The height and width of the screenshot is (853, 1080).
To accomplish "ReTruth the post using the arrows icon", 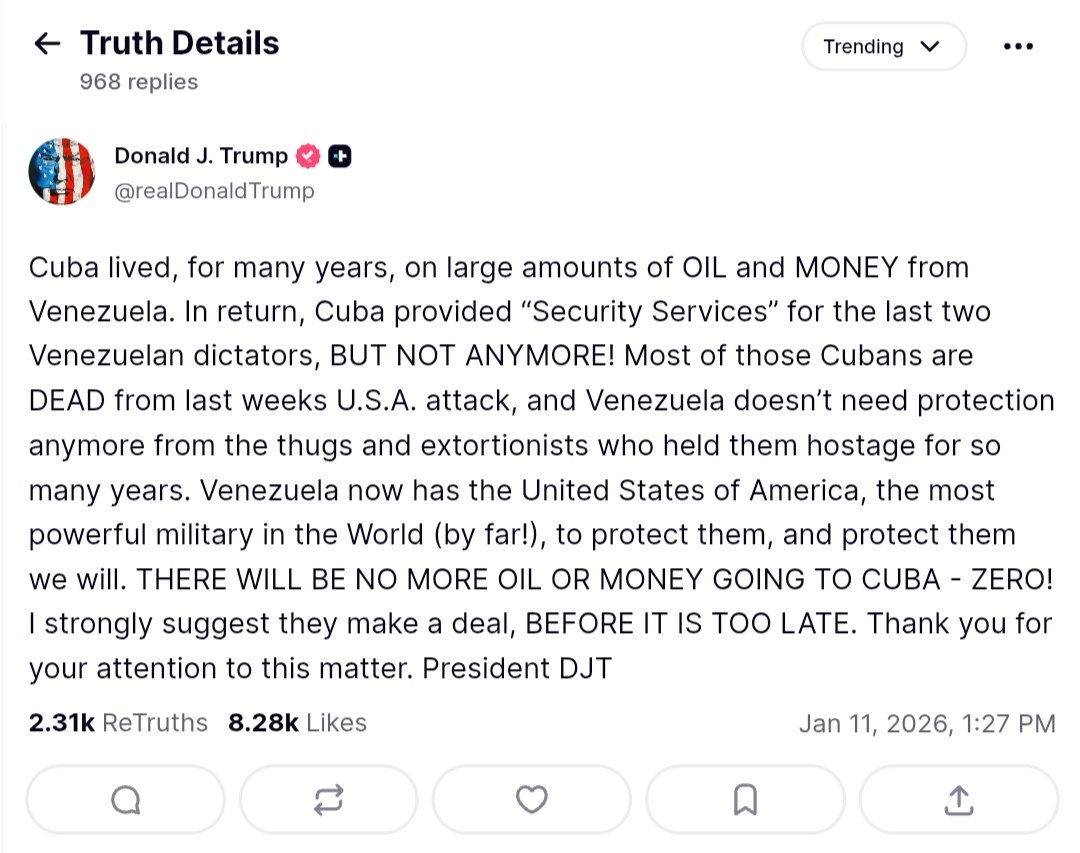I will point(328,799).
